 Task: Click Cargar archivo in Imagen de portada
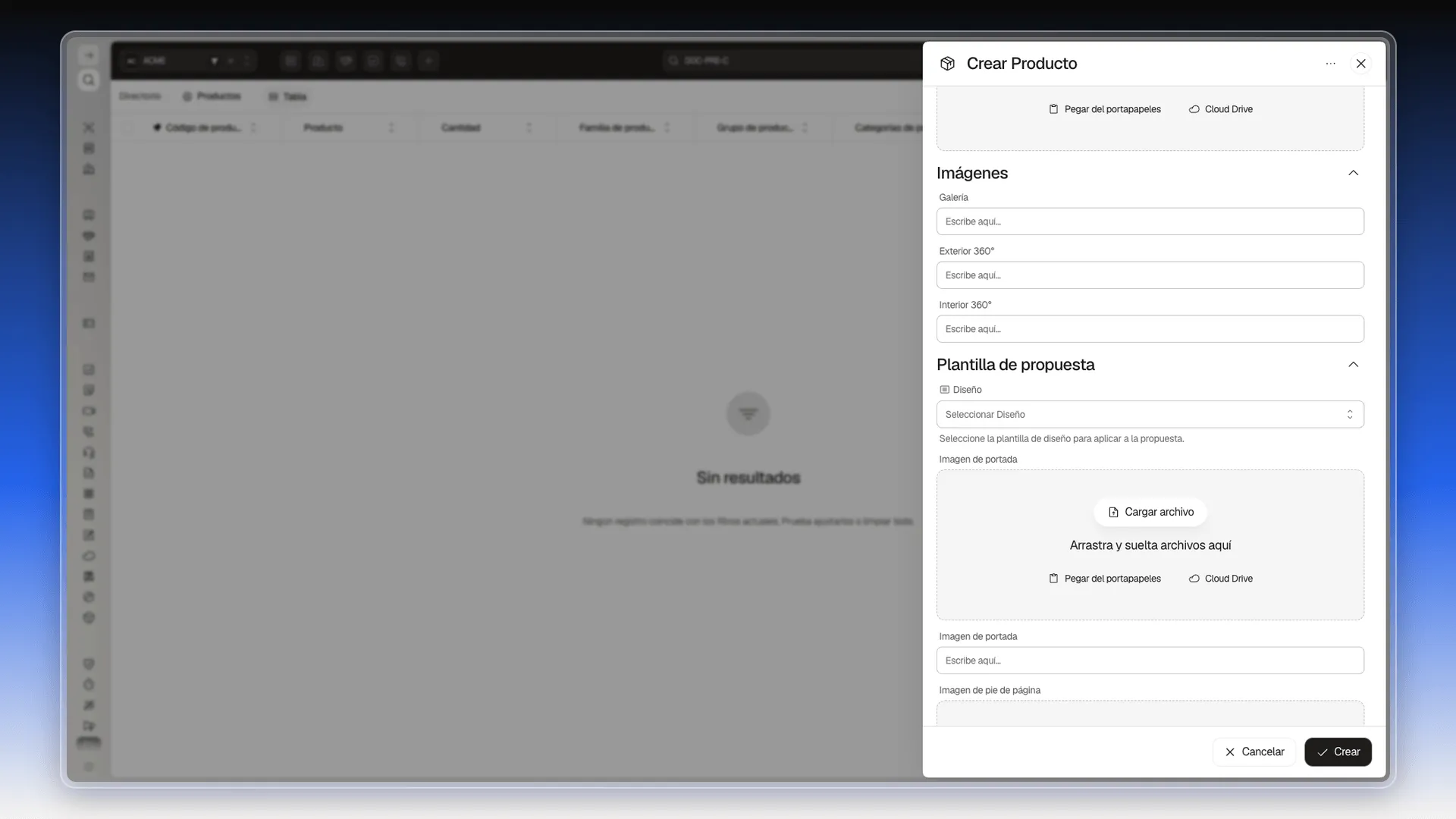pyautogui.click(x=1150, y=512)
